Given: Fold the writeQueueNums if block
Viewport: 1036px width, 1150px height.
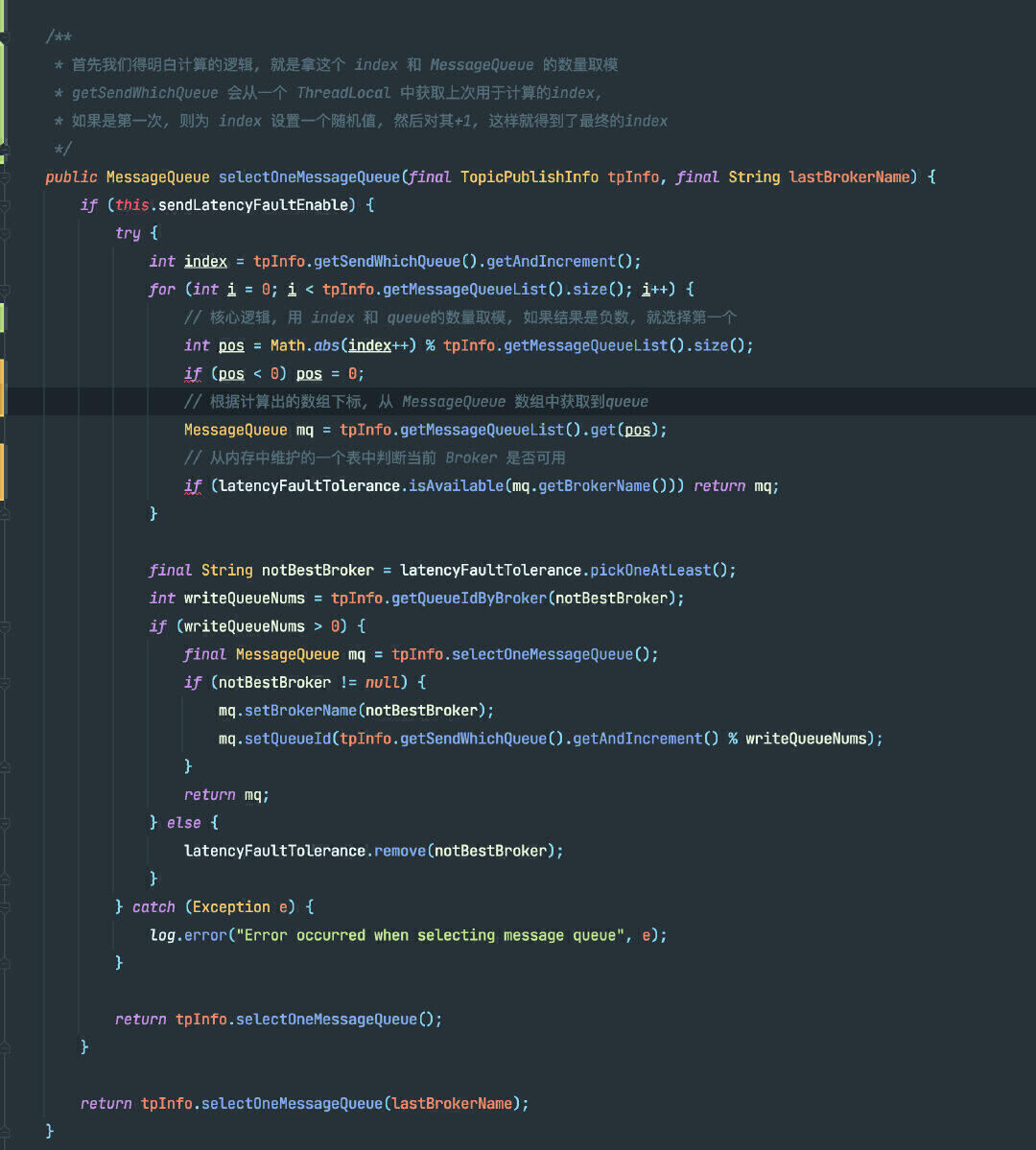Looking at the screenshot, I should tap(5, 626).
